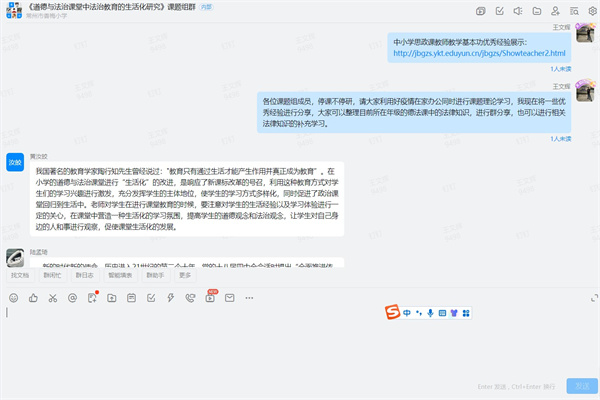Screen dimensions: 600x400
Task: Open the emoji picker in chat toolbar
Action: point(13,297)
